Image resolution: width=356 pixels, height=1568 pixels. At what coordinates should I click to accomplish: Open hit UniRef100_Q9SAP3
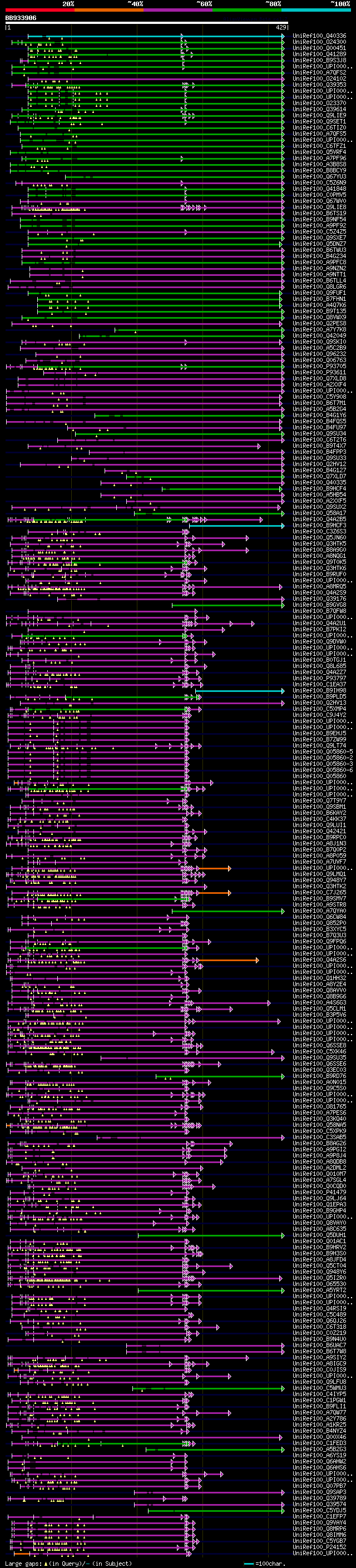[x=319, y=1492]
